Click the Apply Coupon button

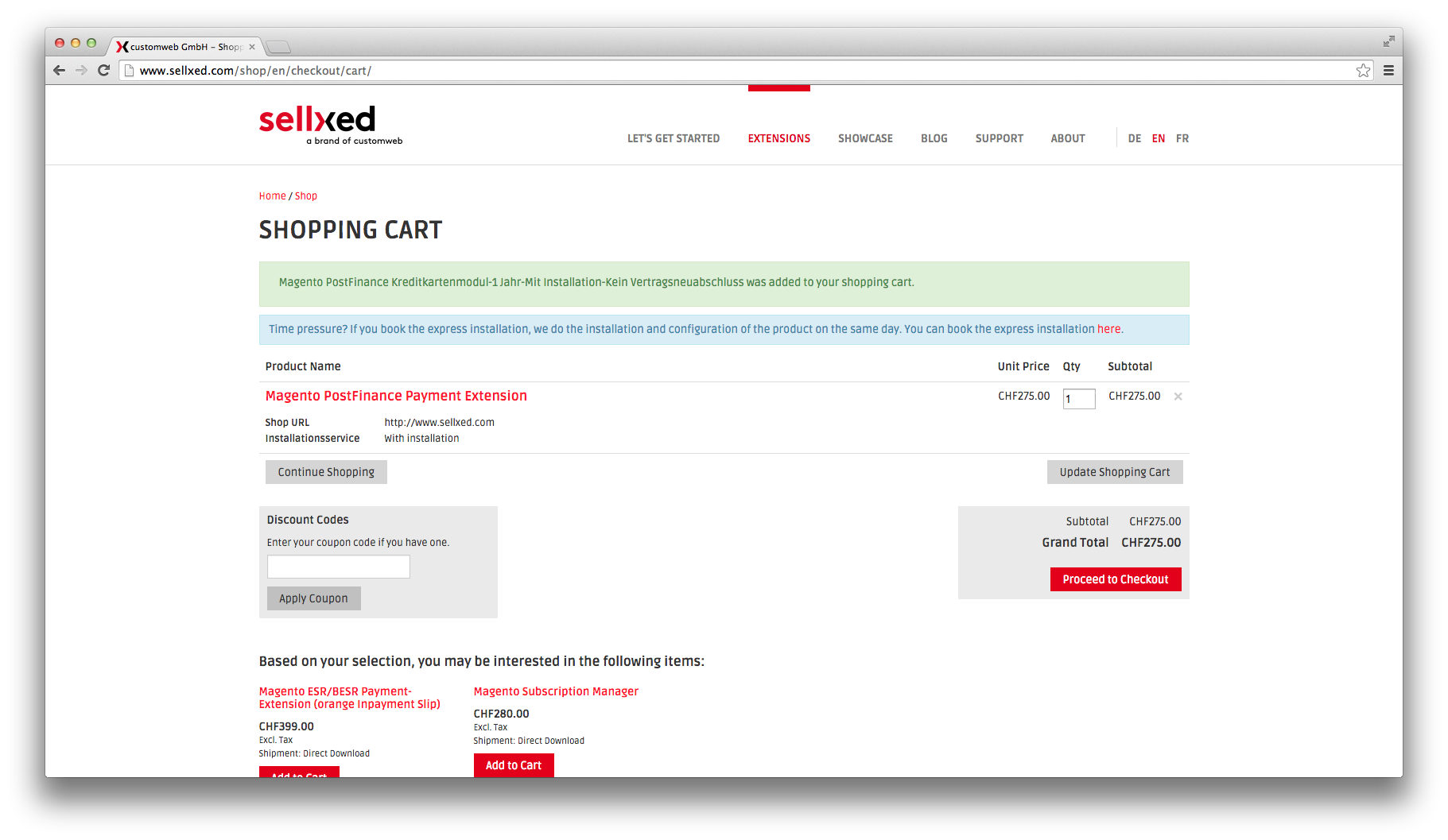tap(313, 598)
